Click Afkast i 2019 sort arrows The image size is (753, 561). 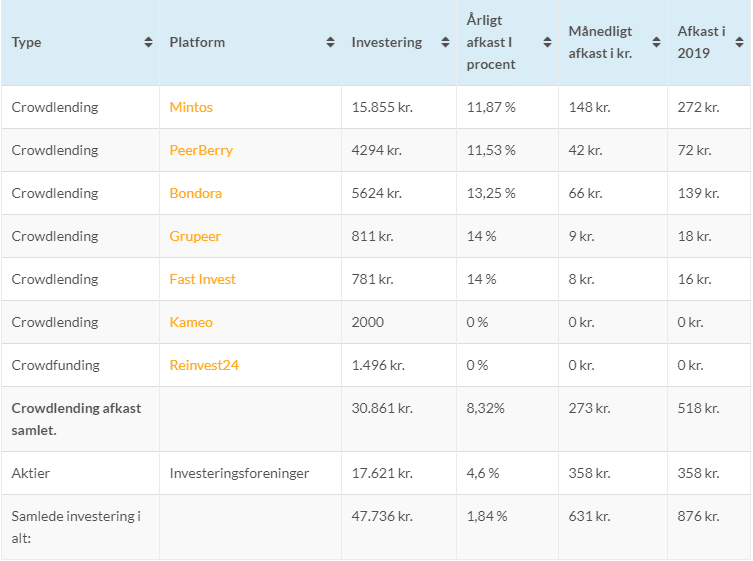pos(739,42)
